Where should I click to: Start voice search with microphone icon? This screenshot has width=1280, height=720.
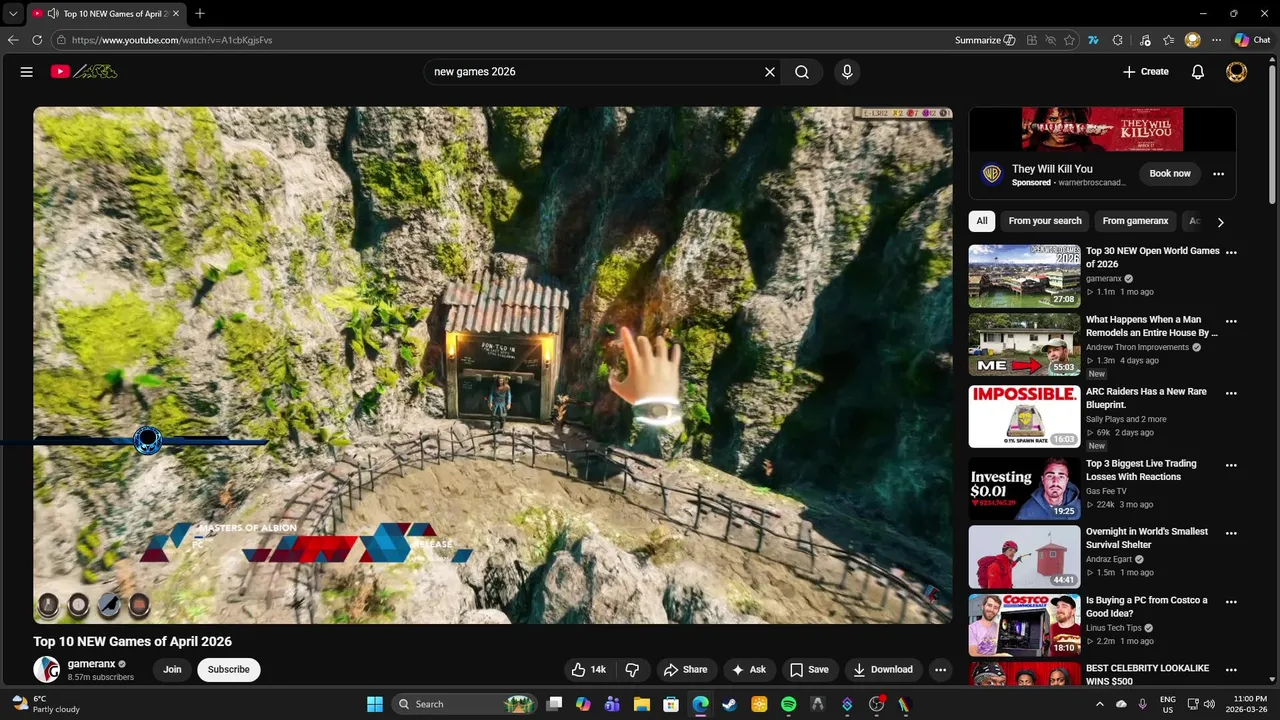pyautogui.click(x=847, y=72)
